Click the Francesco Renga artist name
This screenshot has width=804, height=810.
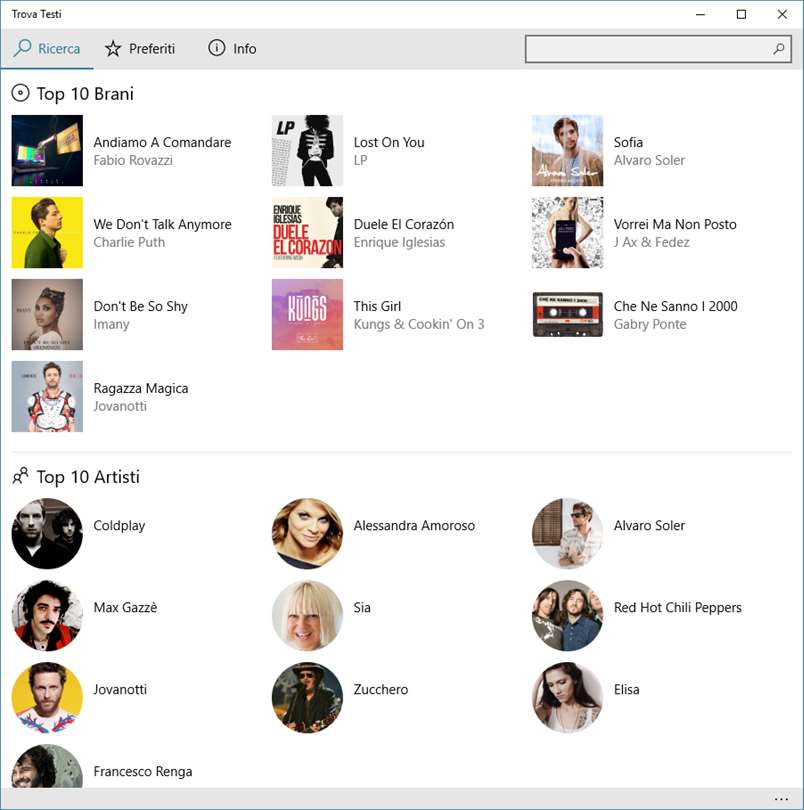[x=143, y=772]
